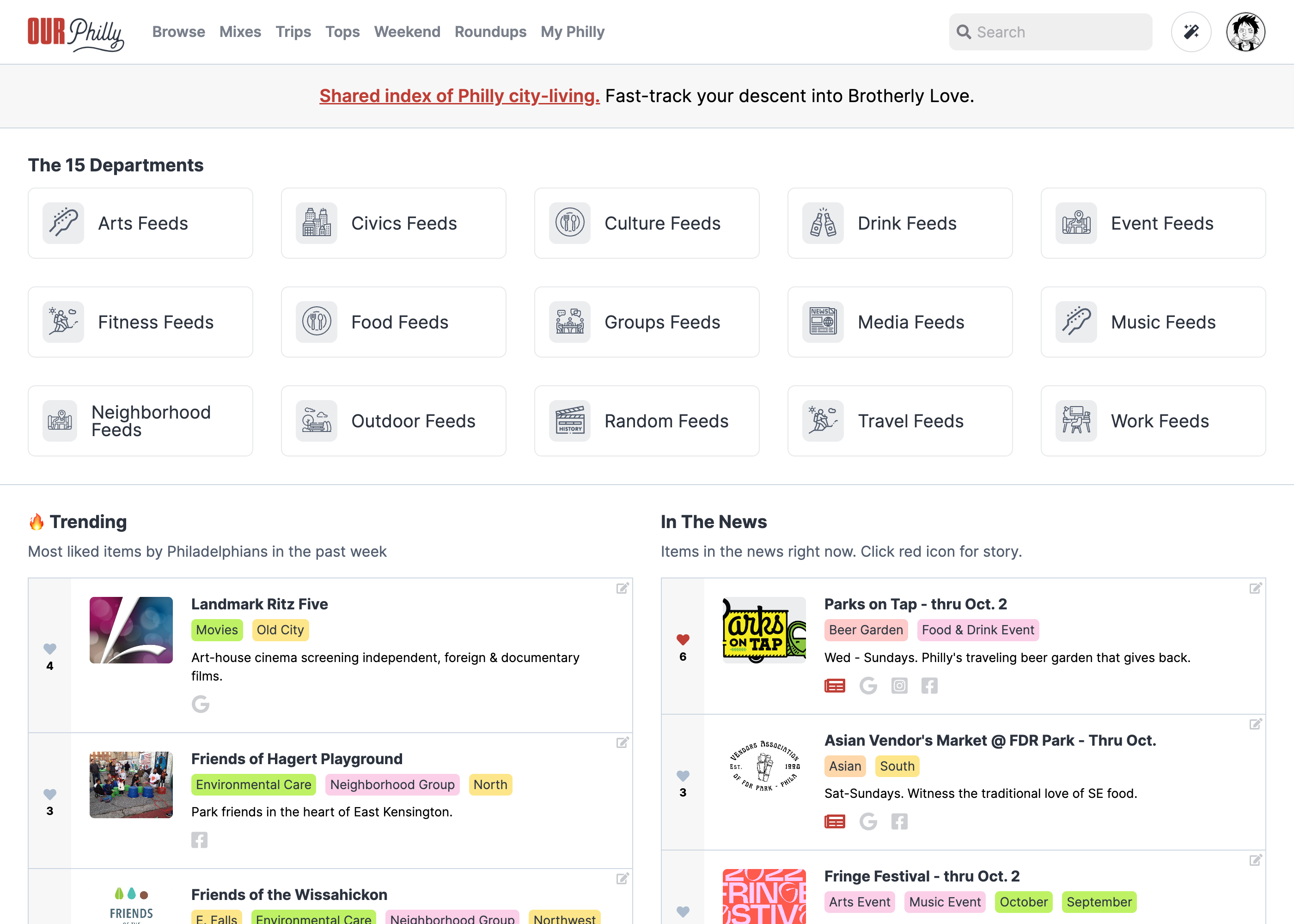Click in the Search field
This screenshot has height=924, width=1294.
[x=1050, y=32]
